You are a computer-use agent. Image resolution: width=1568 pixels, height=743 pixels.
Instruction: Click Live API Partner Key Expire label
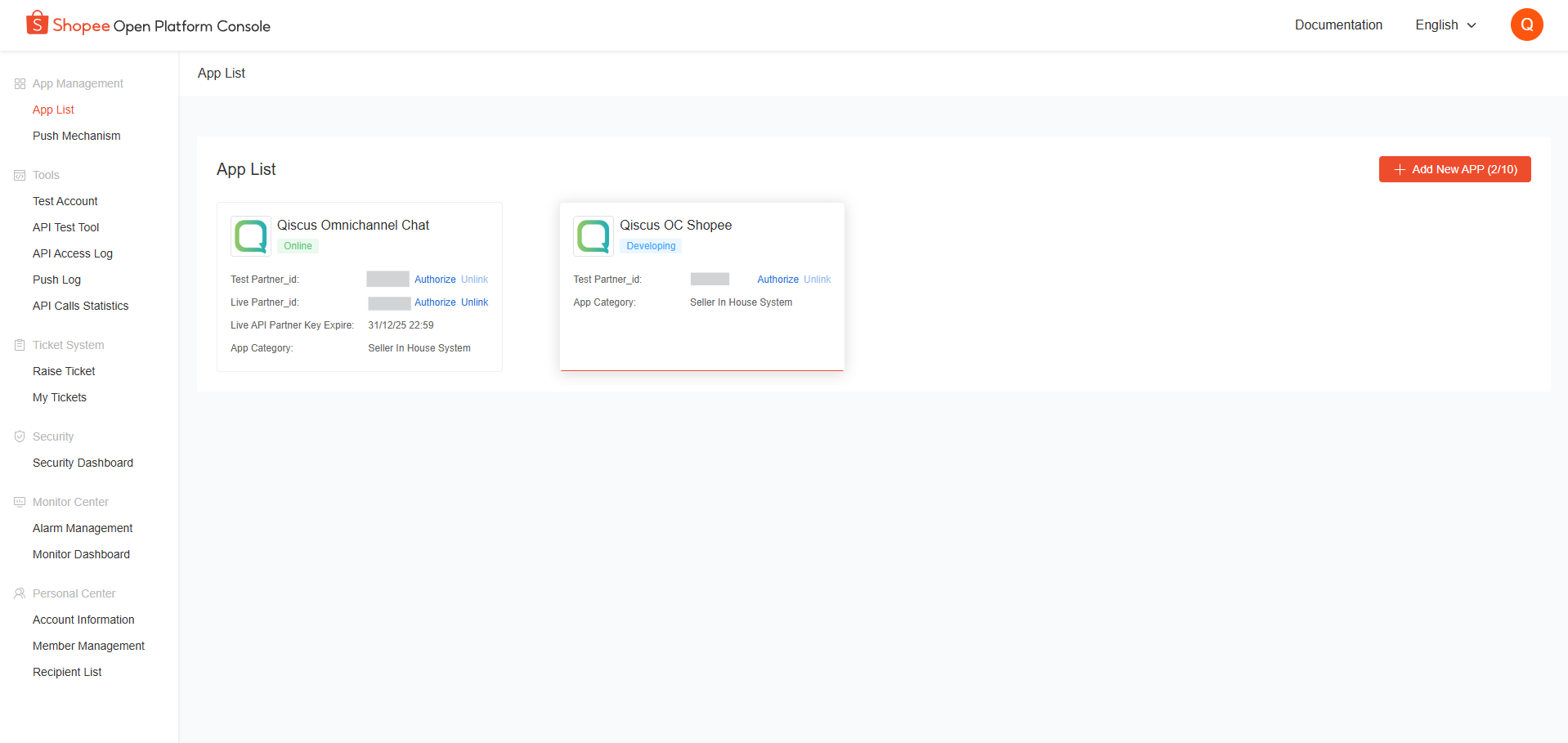[292, 325]
